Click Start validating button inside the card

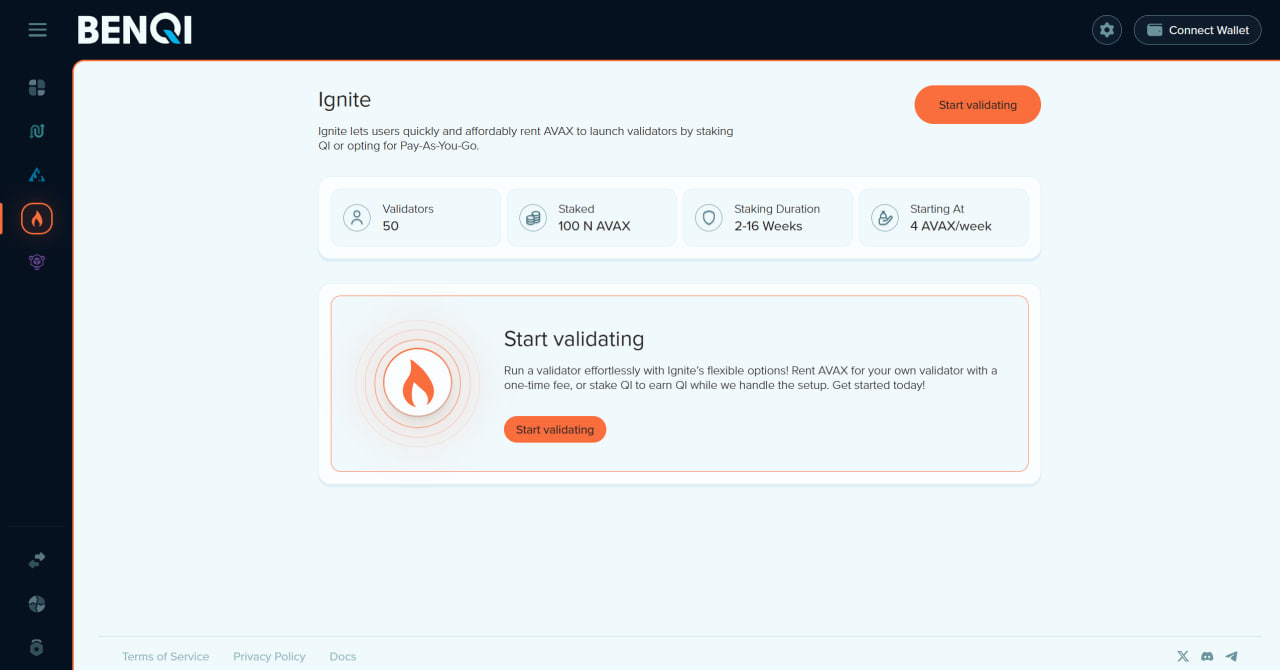pyautogui.click(x=555, y=430)
